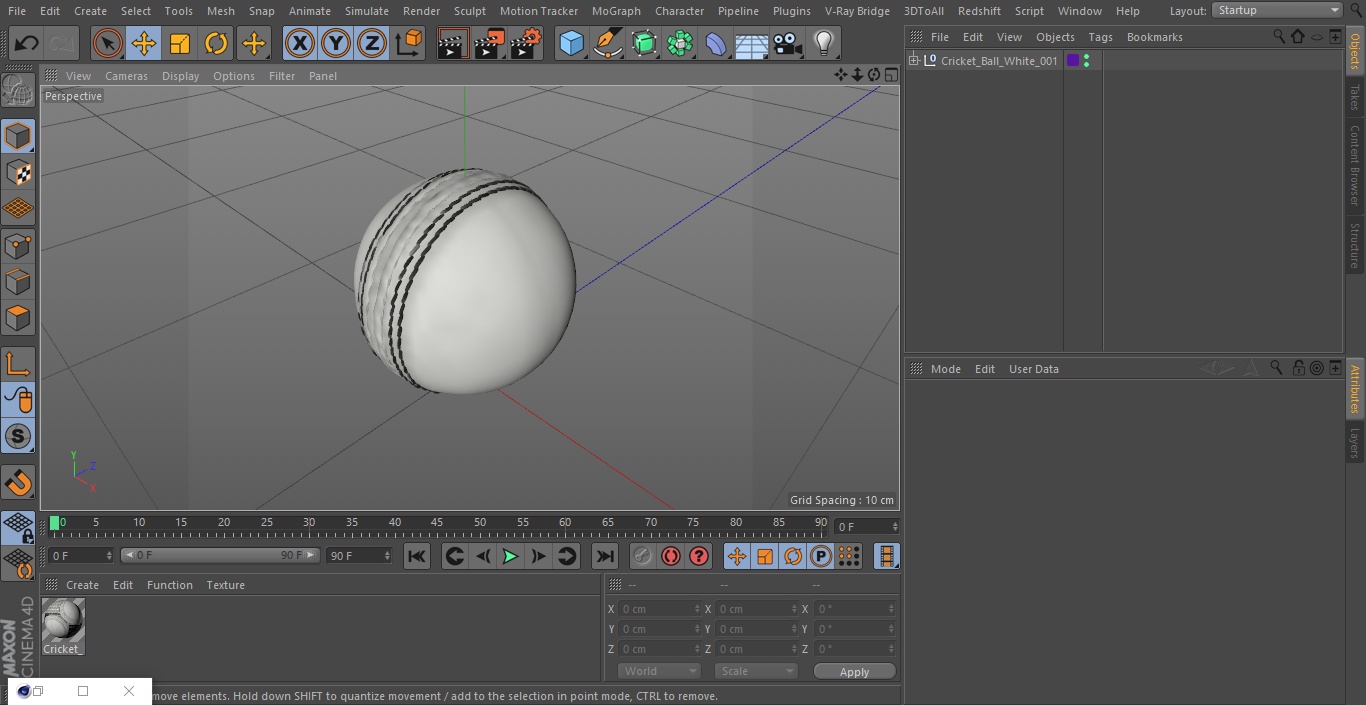Open the Layout dropdown showing Startup
This screenshot has width=1366, height=705.
click(x=1277, y=10)
